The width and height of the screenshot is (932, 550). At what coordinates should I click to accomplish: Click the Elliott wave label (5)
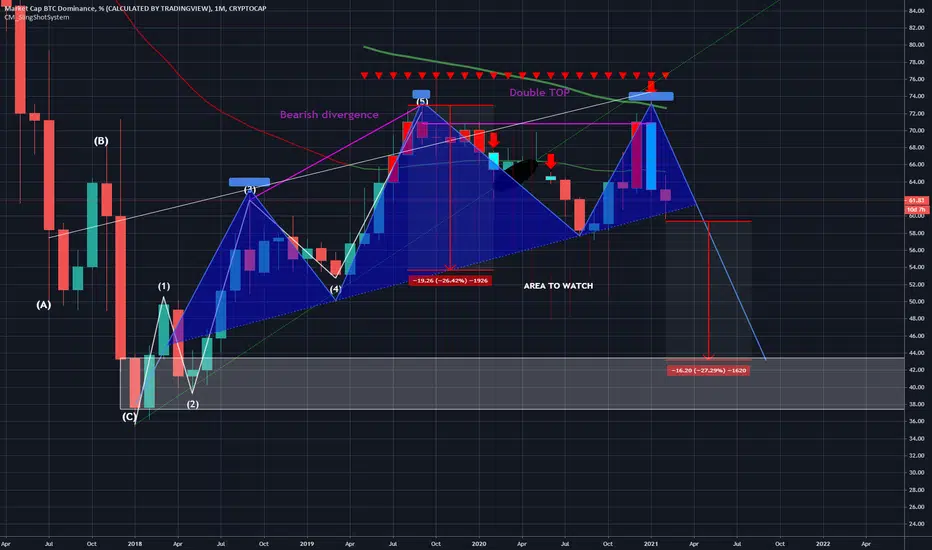tap(422, 102)
